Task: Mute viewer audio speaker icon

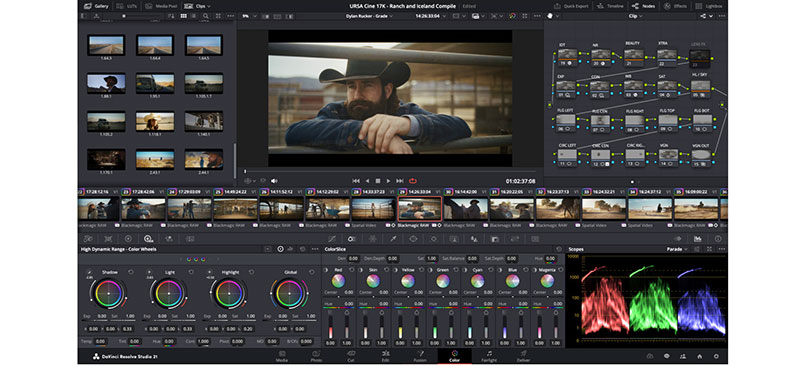Action: (x=274, y=181)
